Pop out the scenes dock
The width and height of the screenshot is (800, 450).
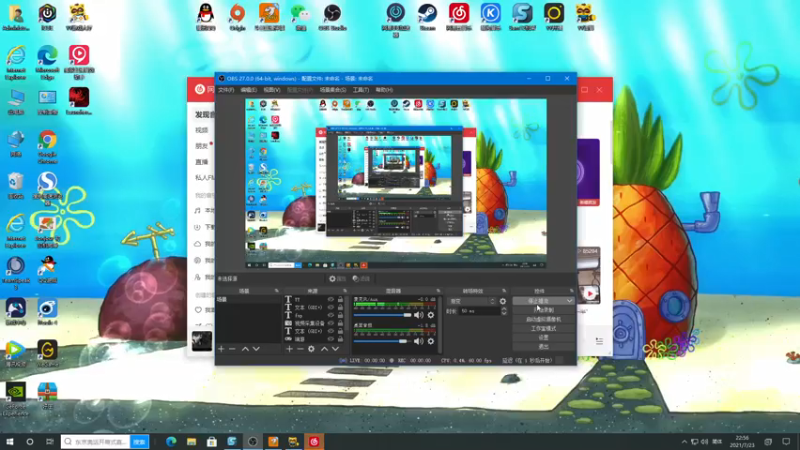point(277,291)
